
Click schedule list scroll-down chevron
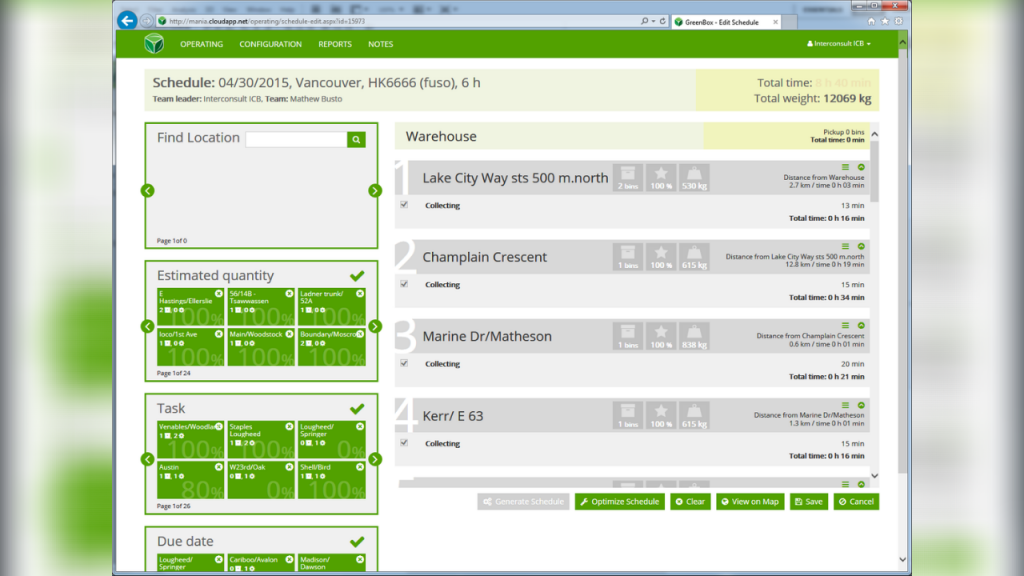(x=874, y=476)
